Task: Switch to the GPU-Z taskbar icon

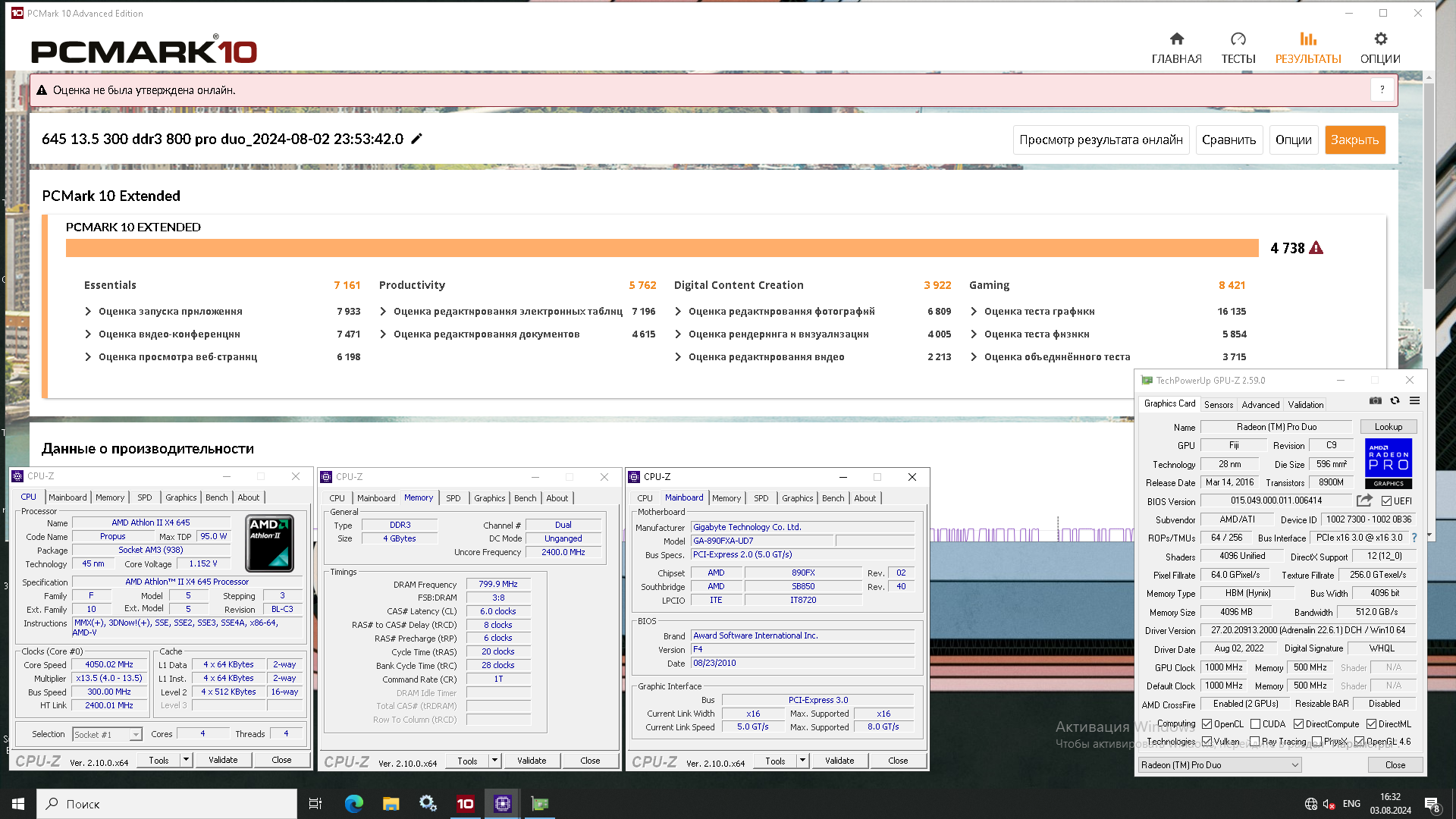Action: pyautogui.click(x=539, y=804)
